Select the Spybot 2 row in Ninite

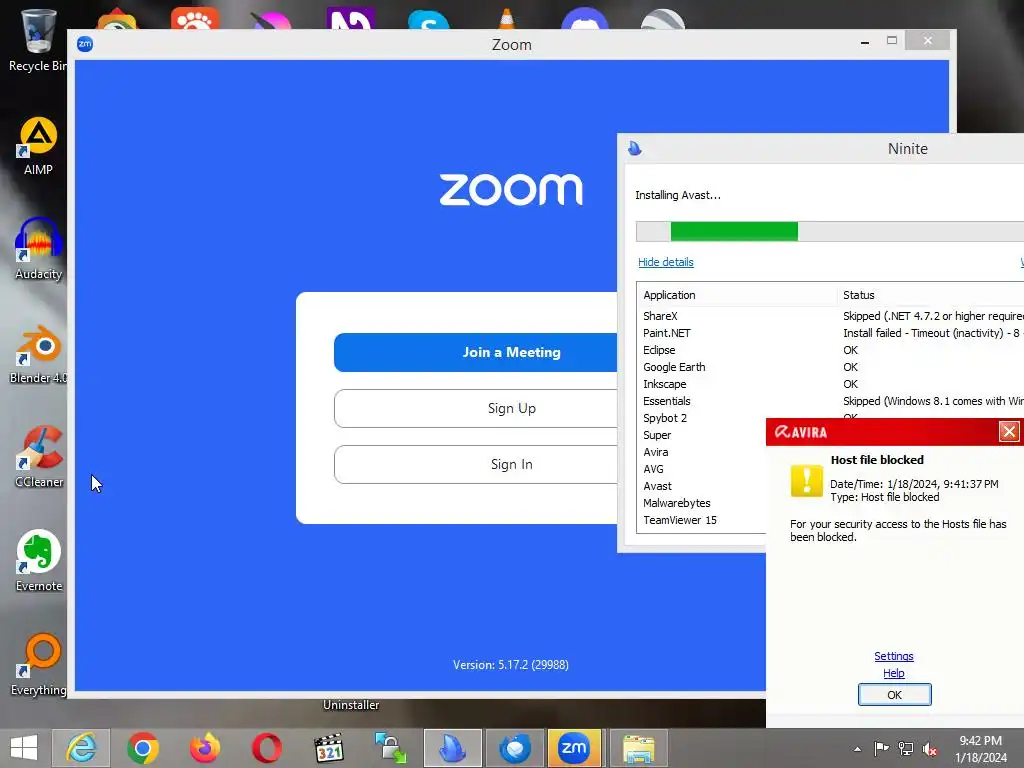(701, 418)
